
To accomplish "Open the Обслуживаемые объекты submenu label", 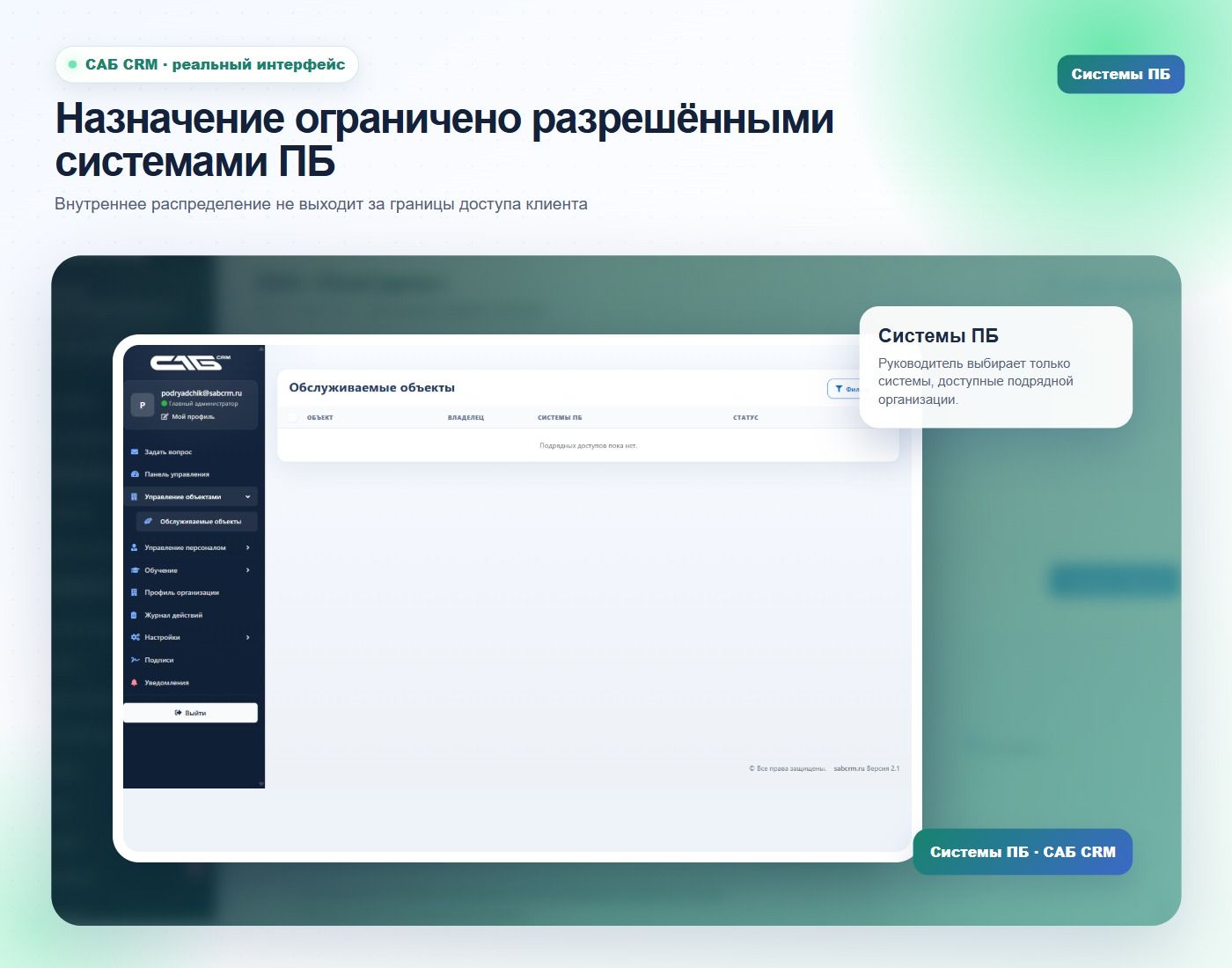I will (201, 521).
